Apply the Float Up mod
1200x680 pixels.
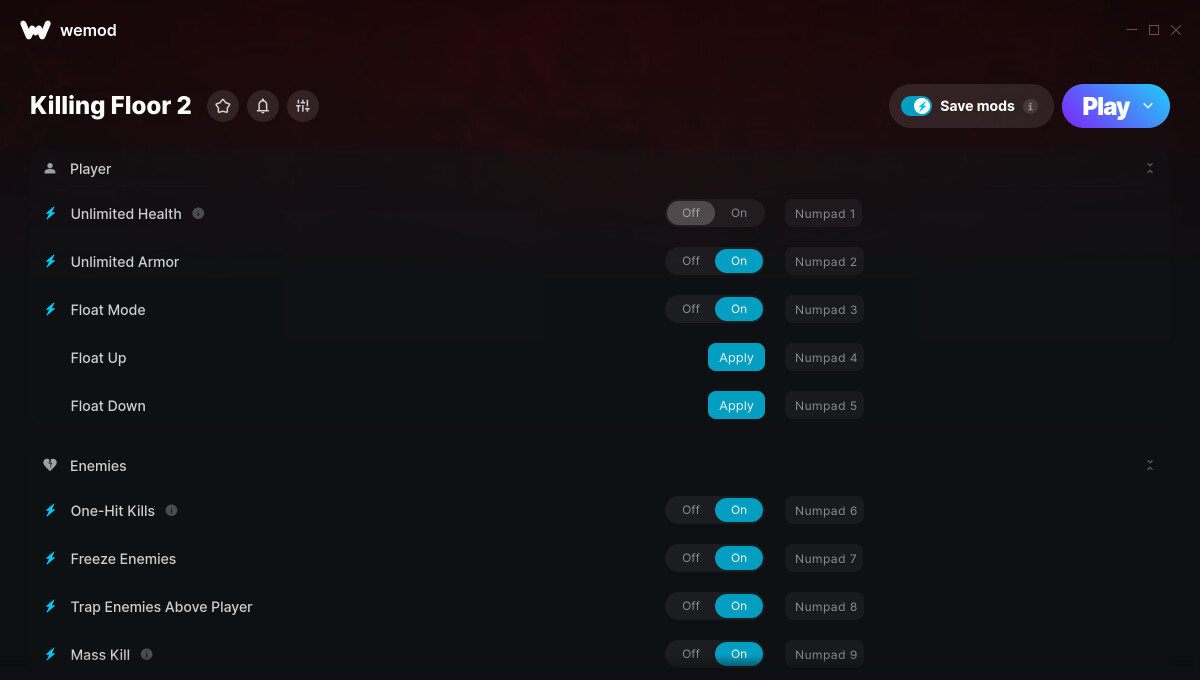(736, 357)
